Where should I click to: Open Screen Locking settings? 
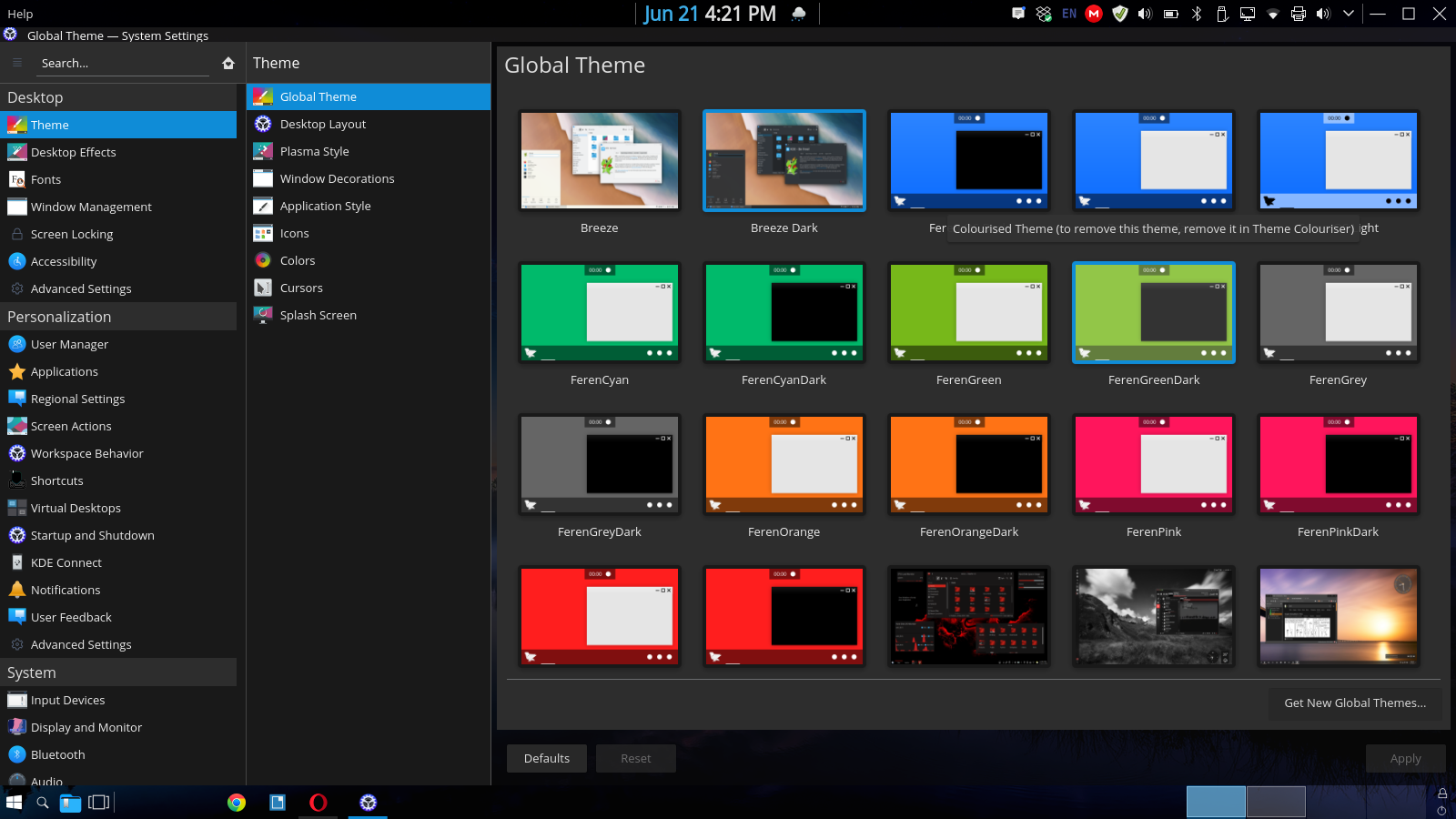[118, 234]
